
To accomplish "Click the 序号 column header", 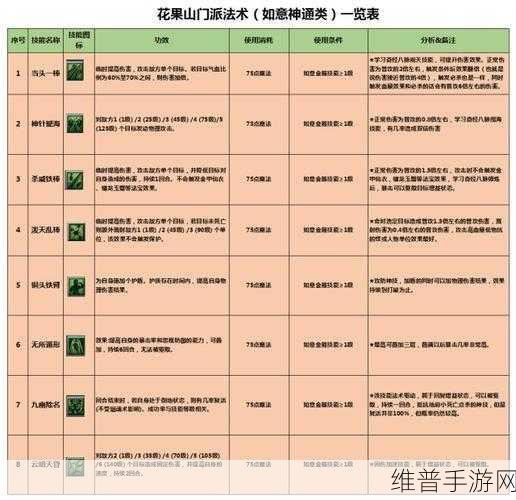I will click(x=18, y=40).
